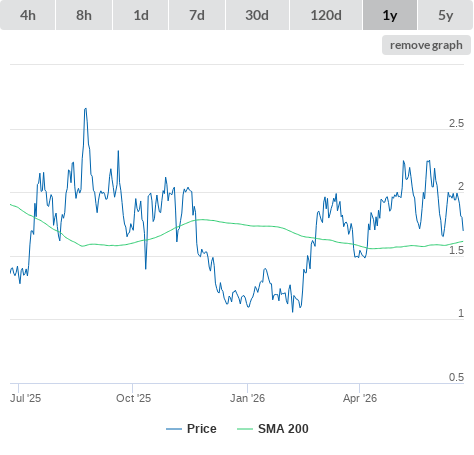Click the remove graph button
The width and height of the screenshot is (474, 455).
coord(426,45)
